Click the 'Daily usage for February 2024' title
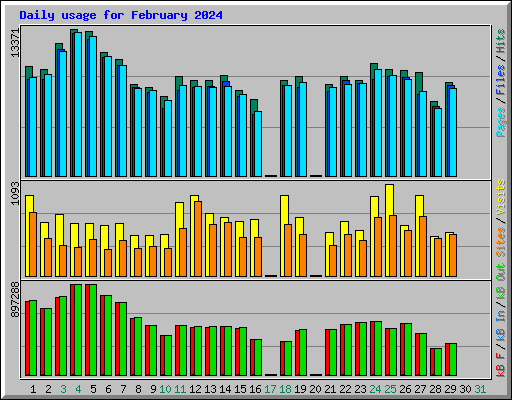512x400 pixels. coord(121,15)
